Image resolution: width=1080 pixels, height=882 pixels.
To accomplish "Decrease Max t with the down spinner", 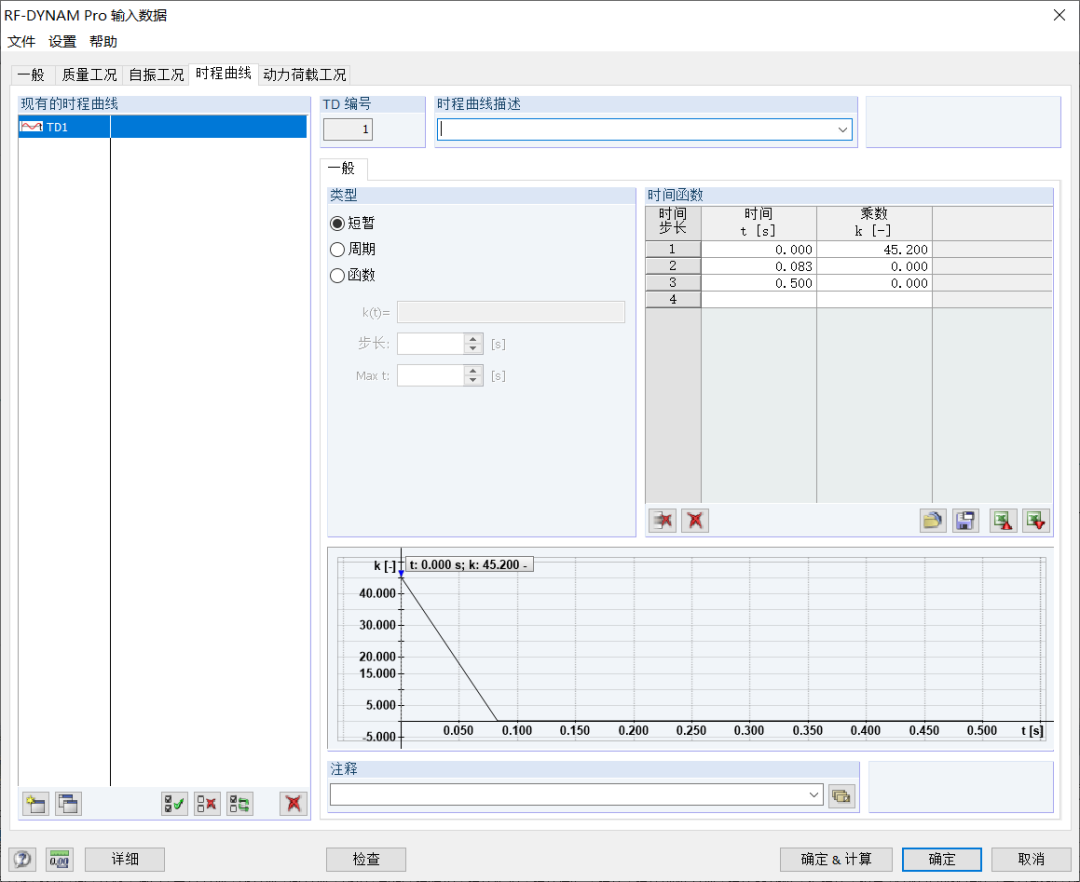I will pyautogui.click(x=473, y=380).
